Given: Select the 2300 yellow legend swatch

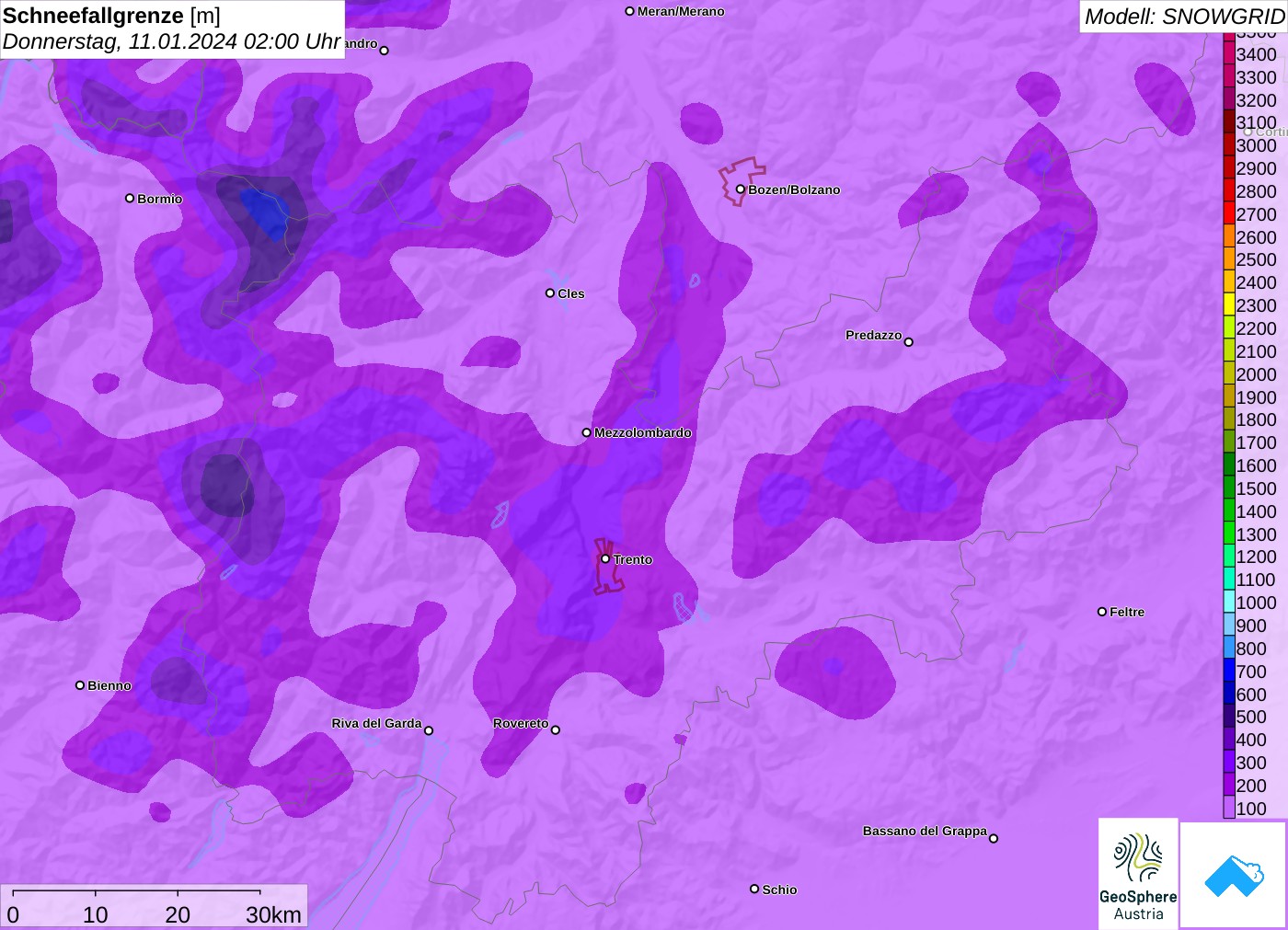Looking at the screenshot, I should pos(1229,304).
